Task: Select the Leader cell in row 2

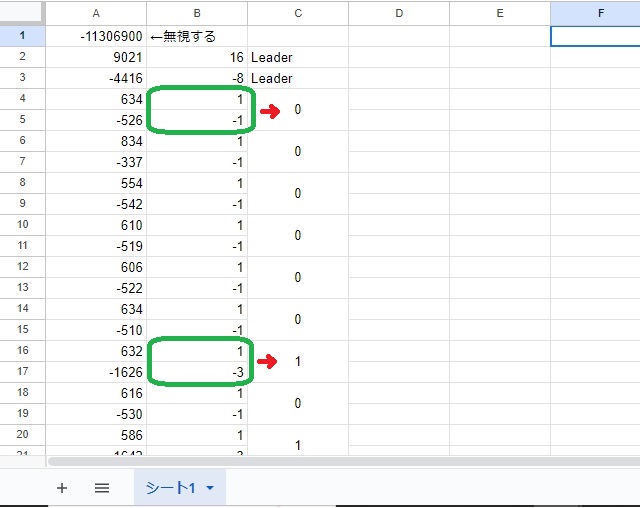Action: pos(298,57)
